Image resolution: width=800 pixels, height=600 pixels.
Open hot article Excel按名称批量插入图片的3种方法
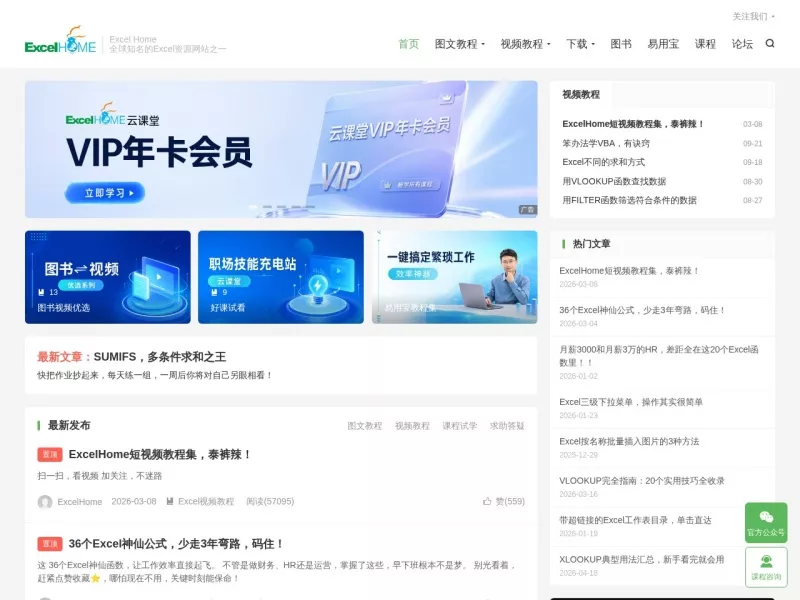click(629, 441)
